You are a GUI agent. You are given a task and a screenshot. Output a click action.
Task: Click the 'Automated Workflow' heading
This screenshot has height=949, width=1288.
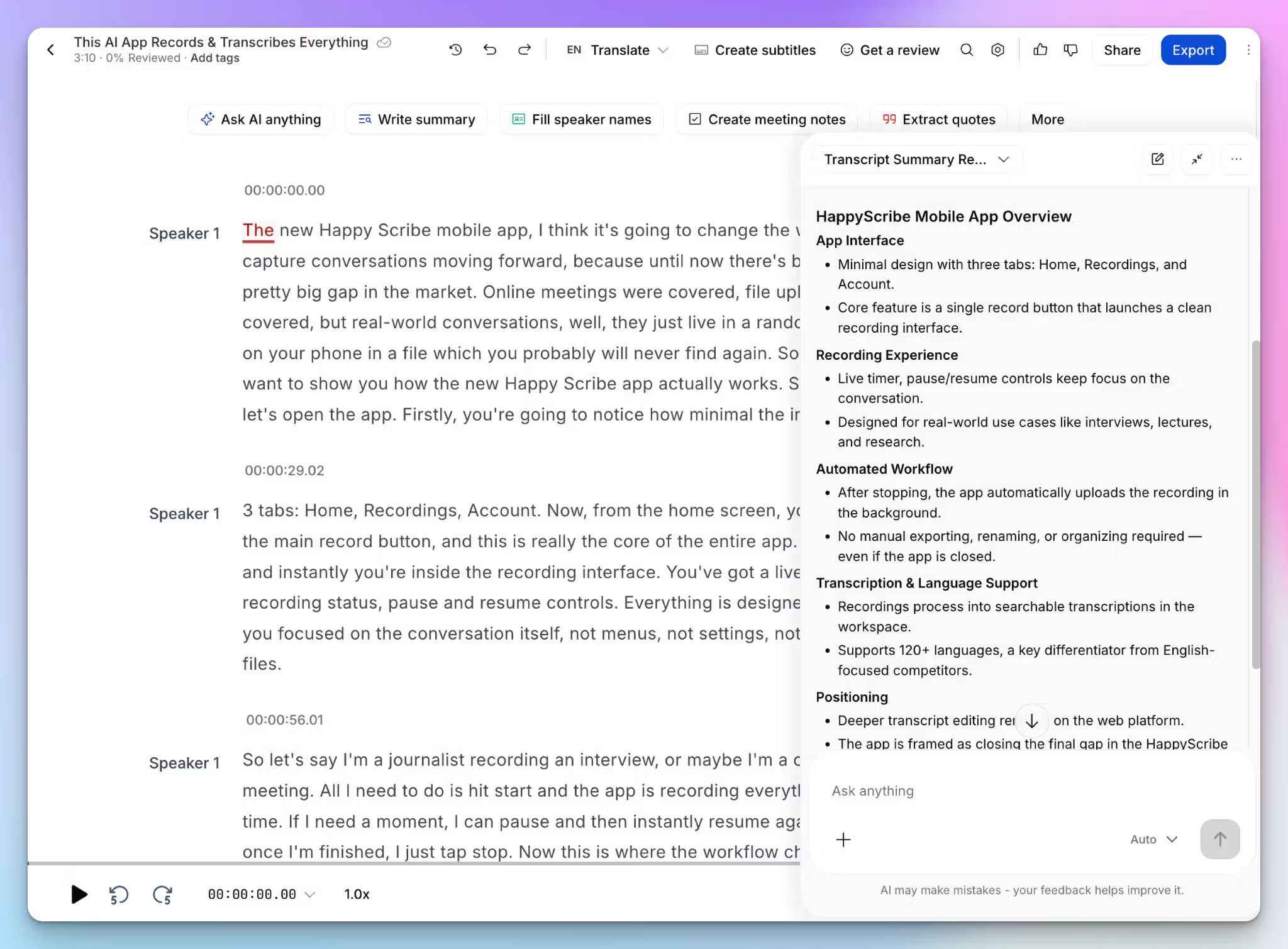pyautogui.click(x=884, y=469)
